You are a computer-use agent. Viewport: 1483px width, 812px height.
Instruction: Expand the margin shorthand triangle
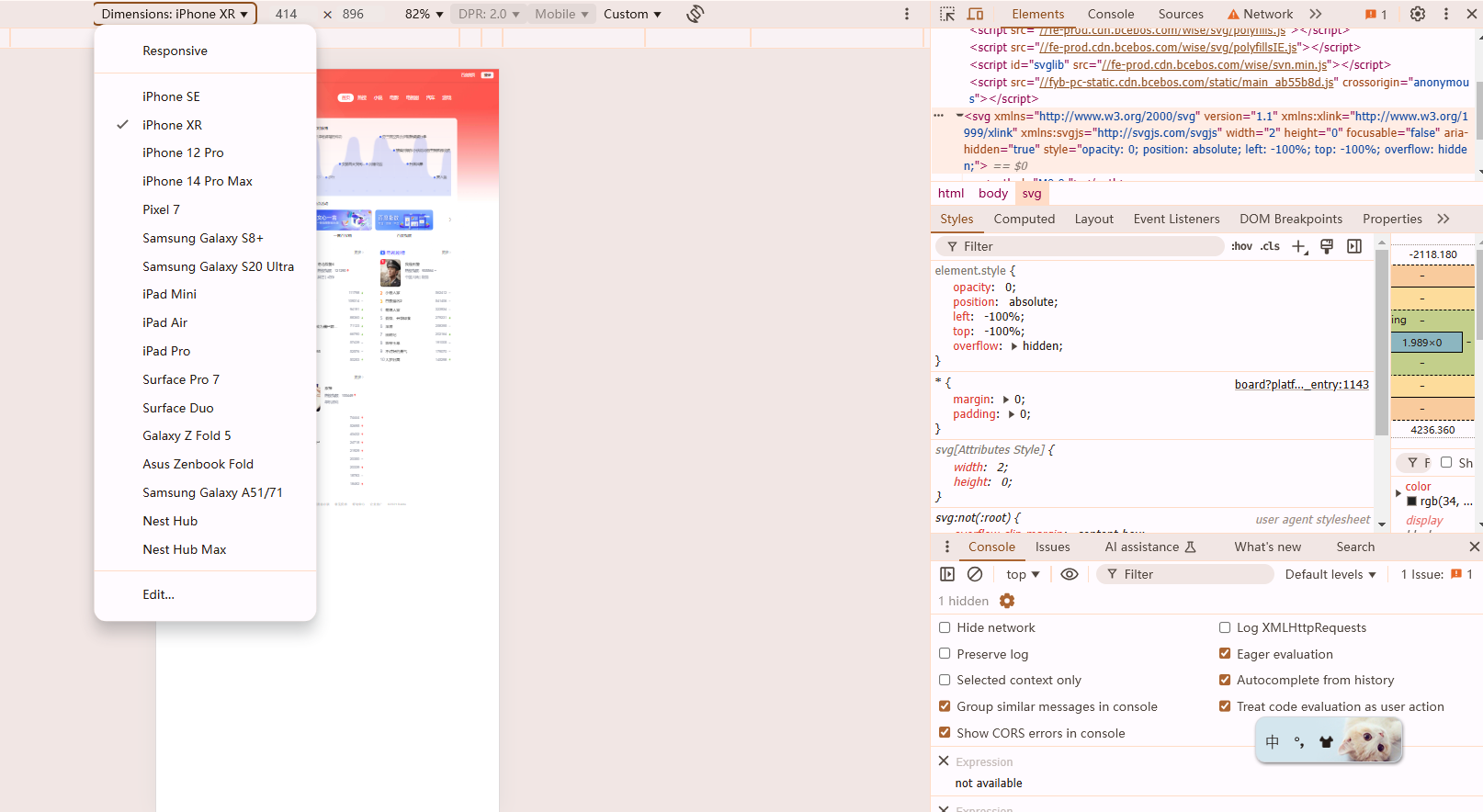point(1006,400)
